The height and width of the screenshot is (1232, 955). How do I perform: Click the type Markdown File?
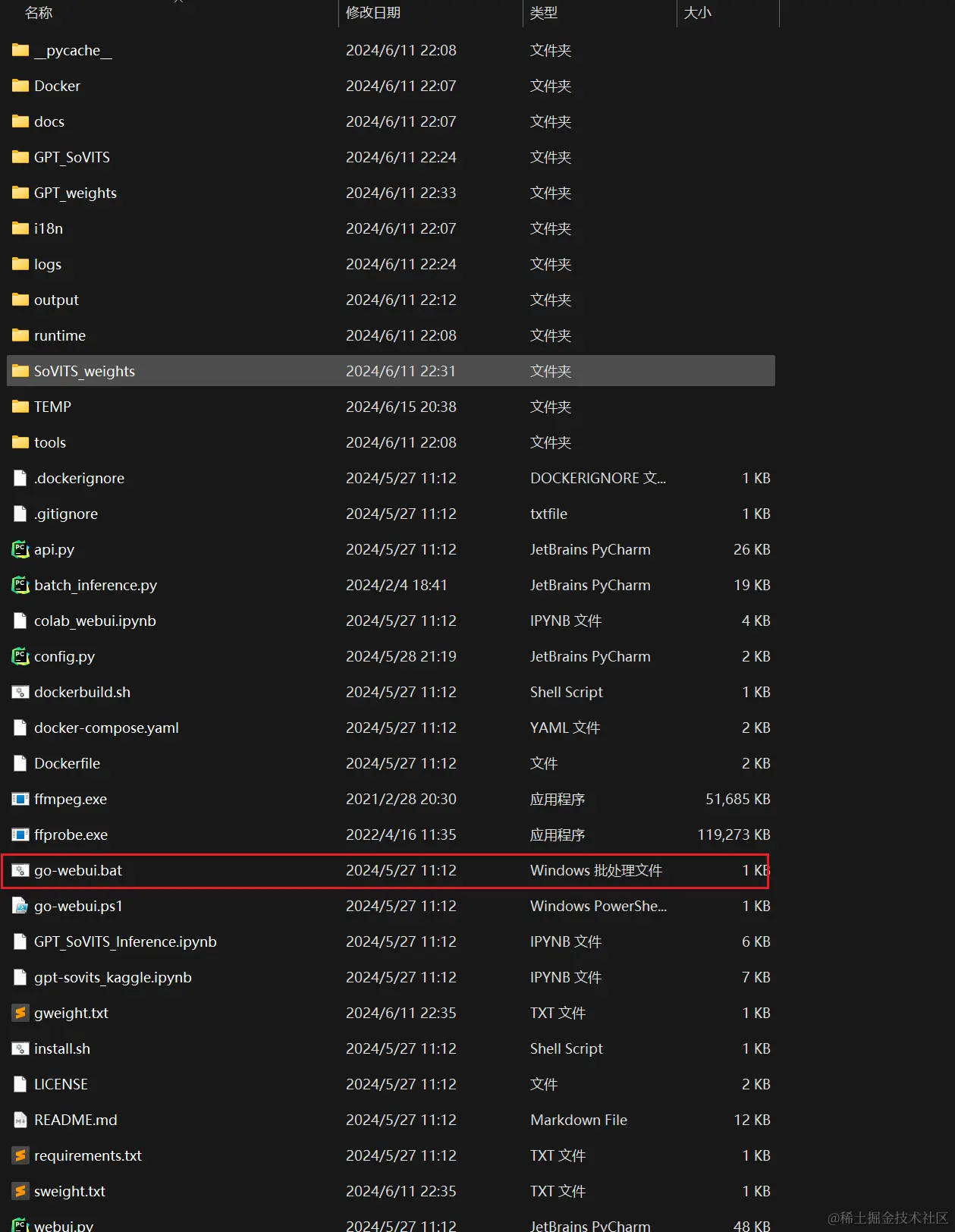pyautogui.click(x=579, y=1120)
